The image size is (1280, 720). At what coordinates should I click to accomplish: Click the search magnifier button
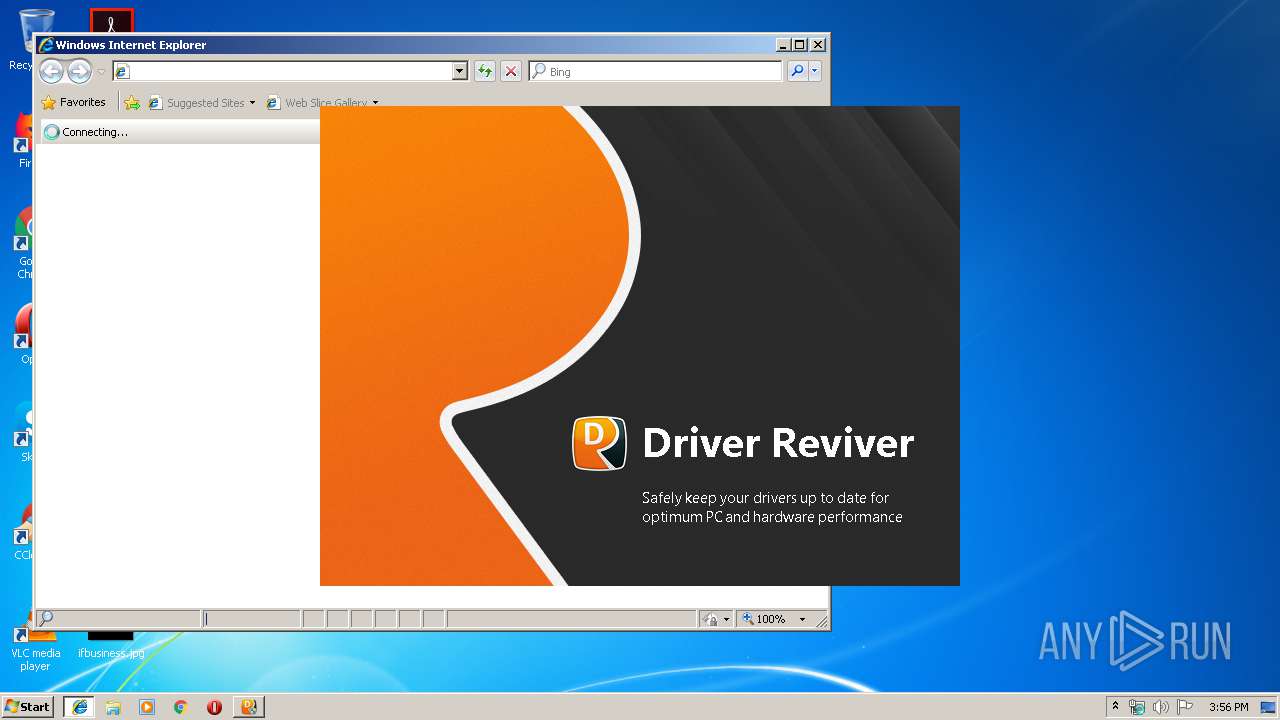(797, 71)
